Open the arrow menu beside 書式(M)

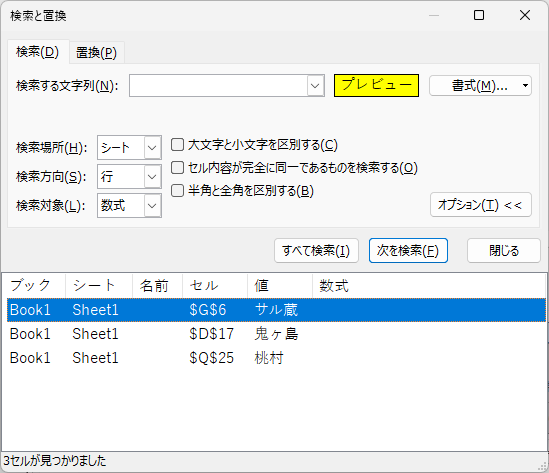[x=525, y=86]
